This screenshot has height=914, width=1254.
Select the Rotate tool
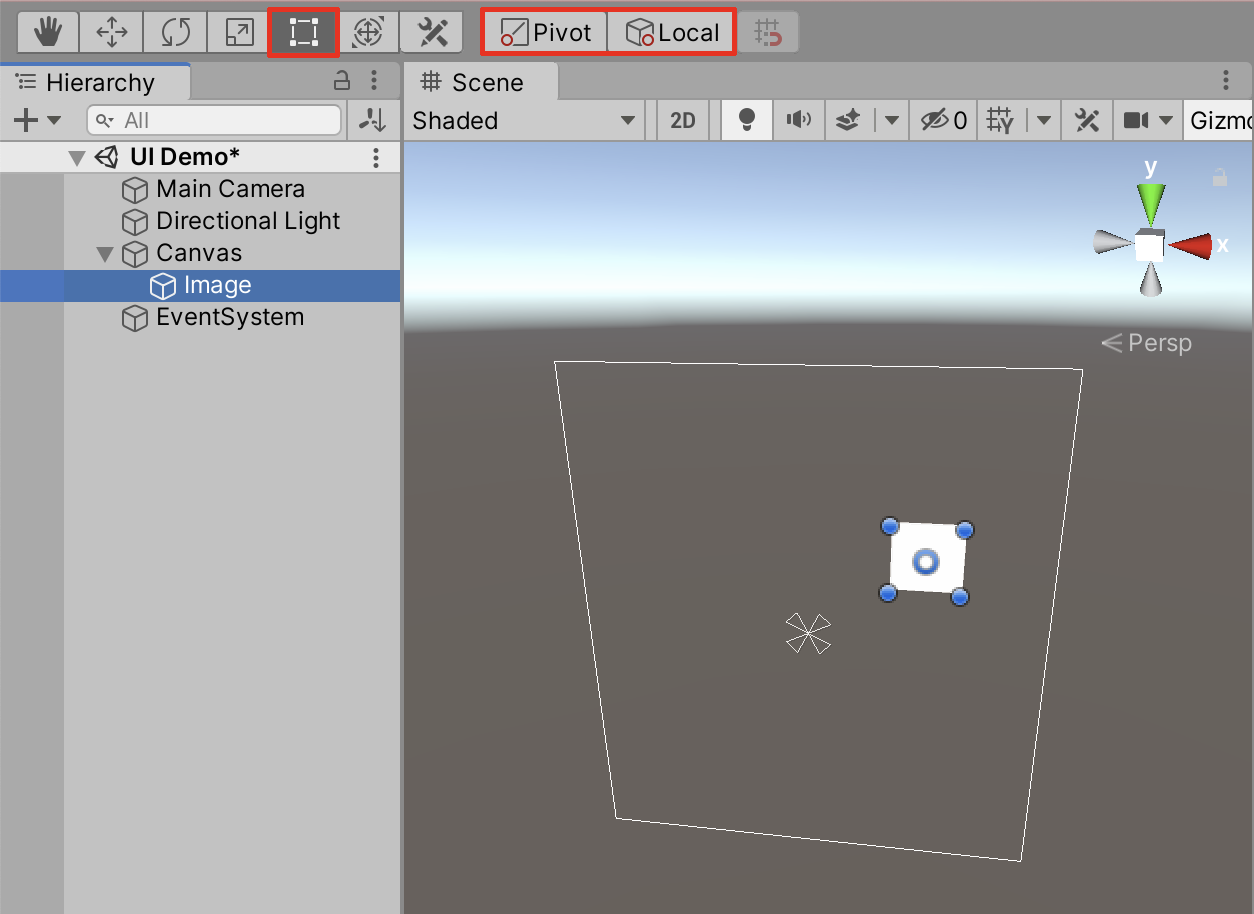[175, 33]
